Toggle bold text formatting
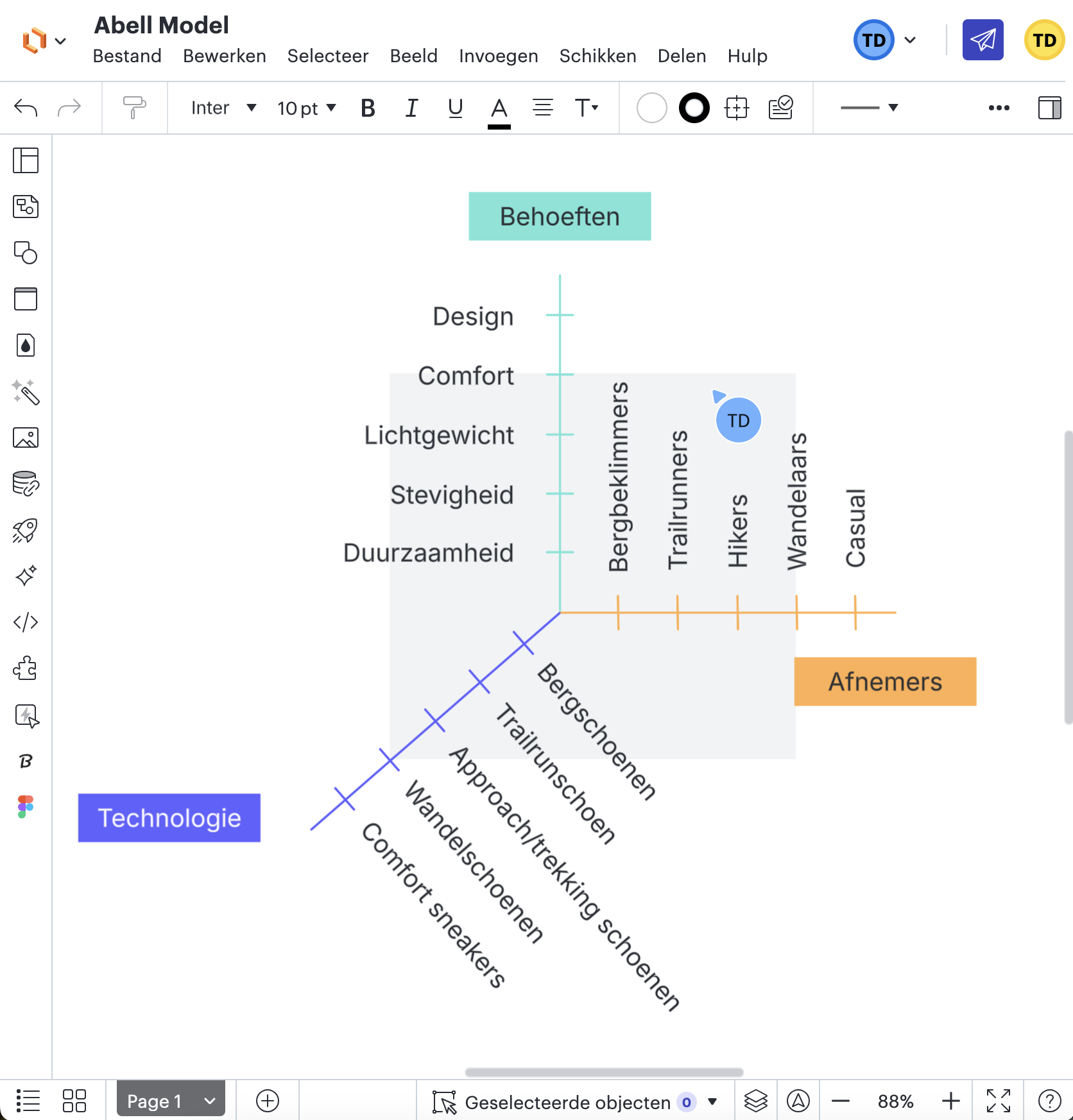This screenshot has width=1073, height=1120. (x=368, y=108)
